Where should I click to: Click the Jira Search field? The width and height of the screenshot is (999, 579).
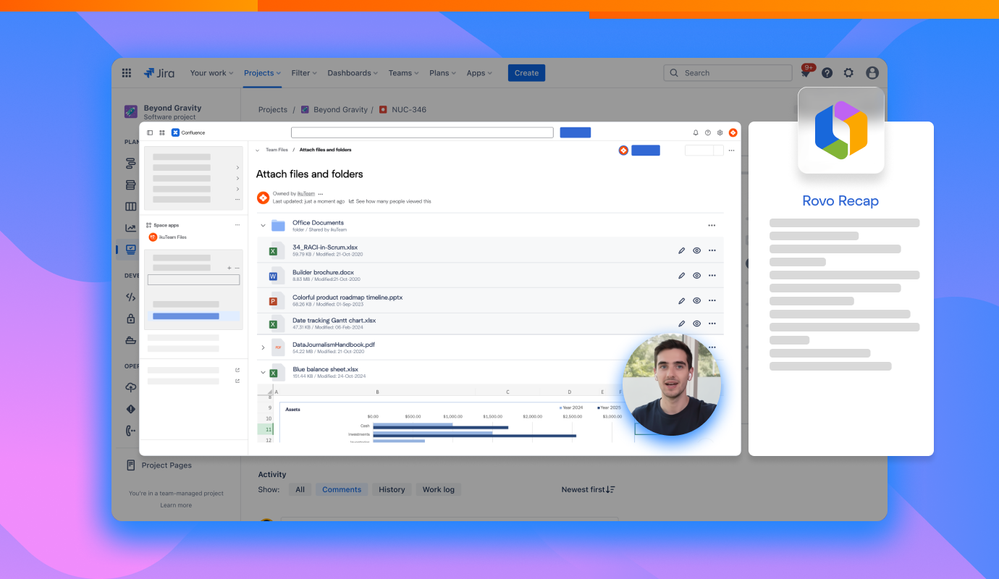point(728,73)
